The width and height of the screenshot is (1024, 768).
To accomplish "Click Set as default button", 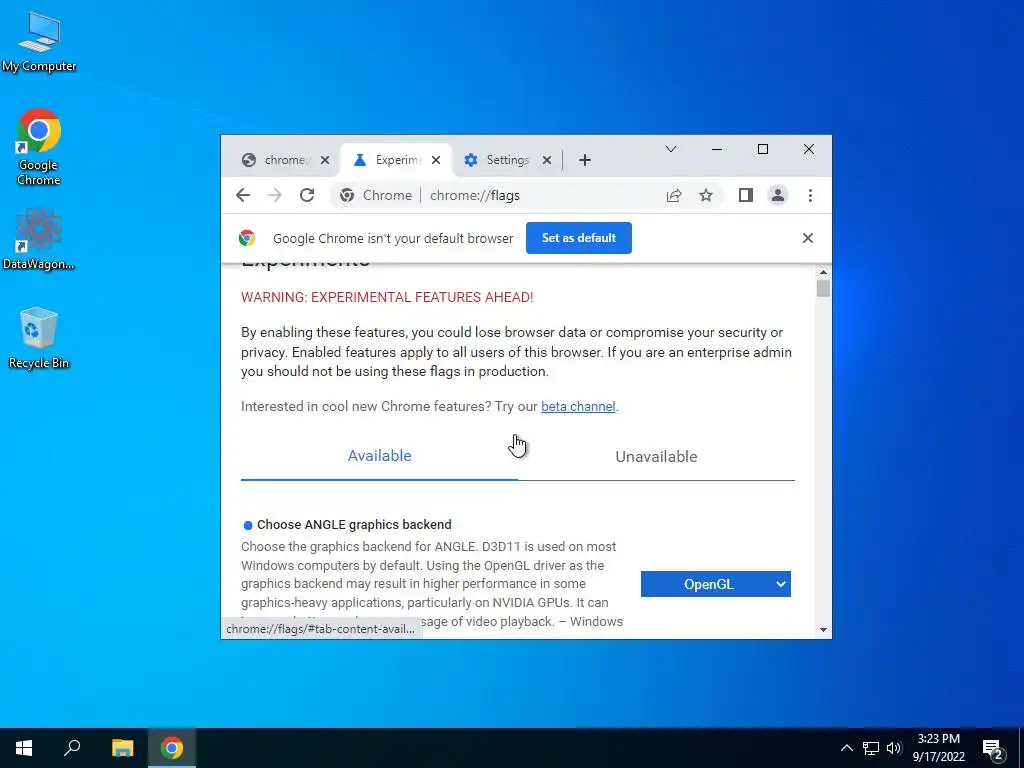I will click(x=579, y=238).
